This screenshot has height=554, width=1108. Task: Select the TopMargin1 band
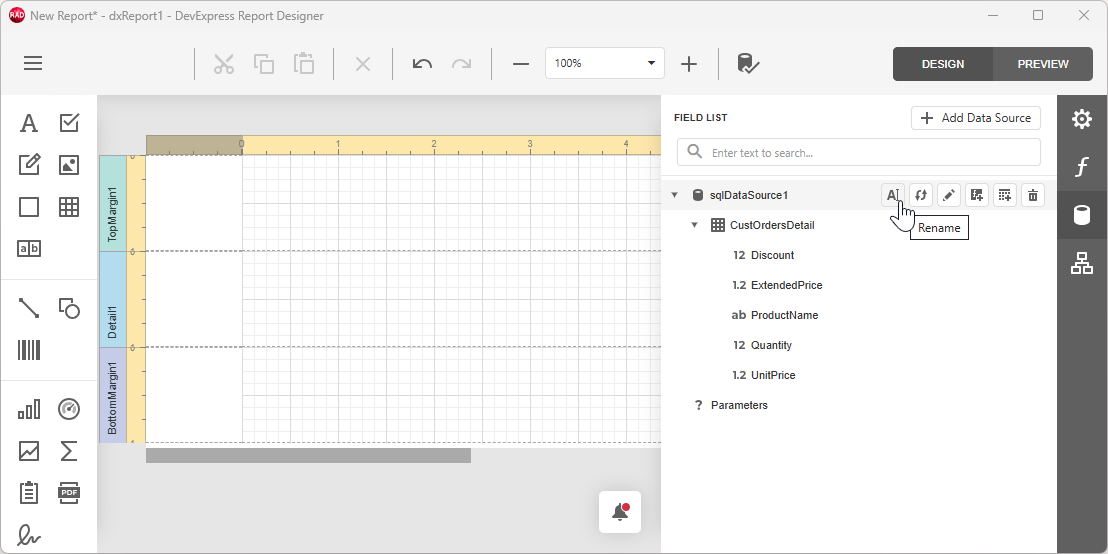[x=112, y=204]
